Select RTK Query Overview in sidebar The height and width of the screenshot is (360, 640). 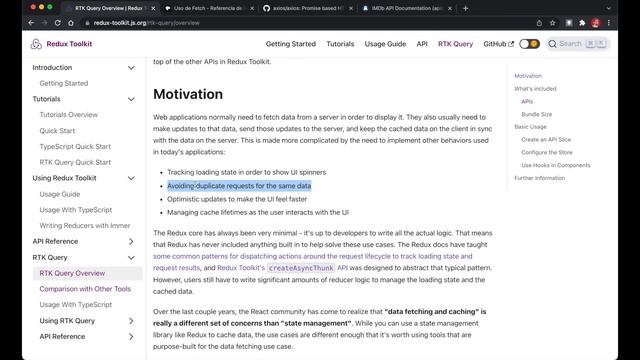pyautogui.click(x=72, y=273)
